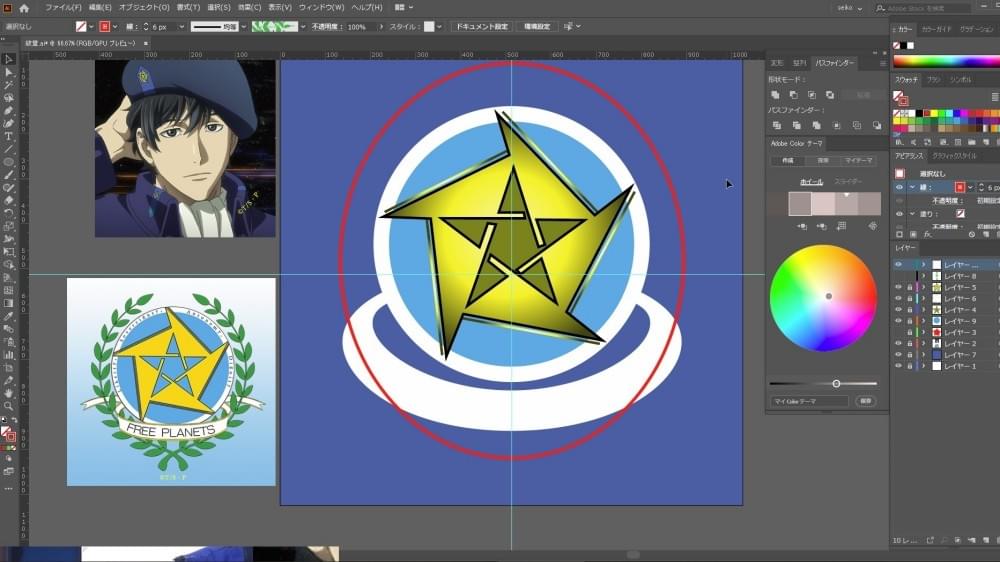1000x562 pixels.
Task: Select the Paintbrush tool
Action: click(8, 175)
